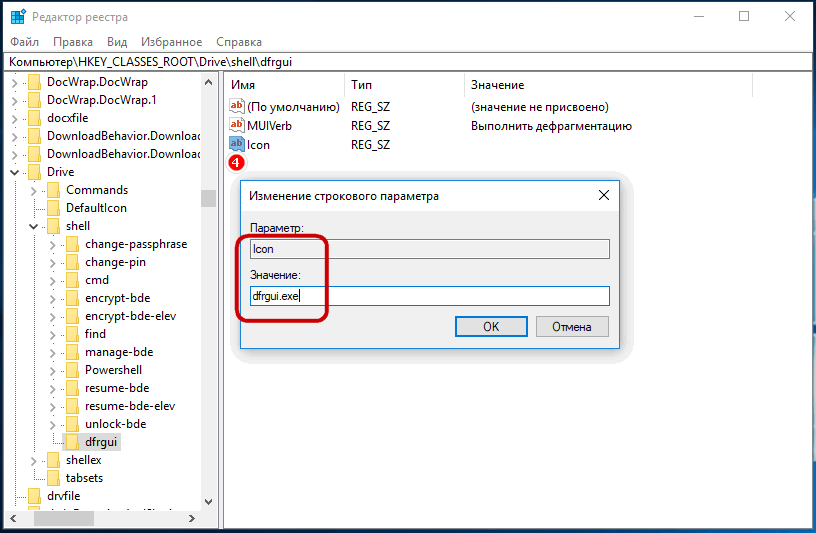
Task: Expand the encrypt-bde-elev key
Action: tap(53, 316)
